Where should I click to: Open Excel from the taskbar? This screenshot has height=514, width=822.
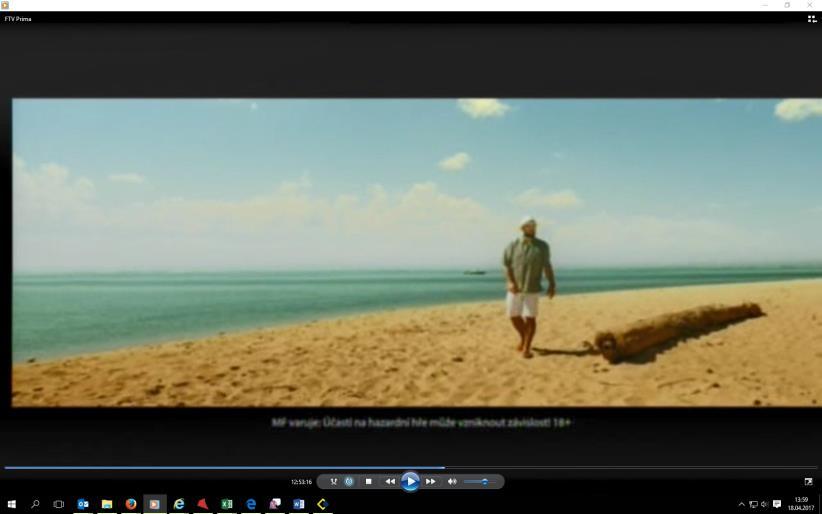coord(226,504)
